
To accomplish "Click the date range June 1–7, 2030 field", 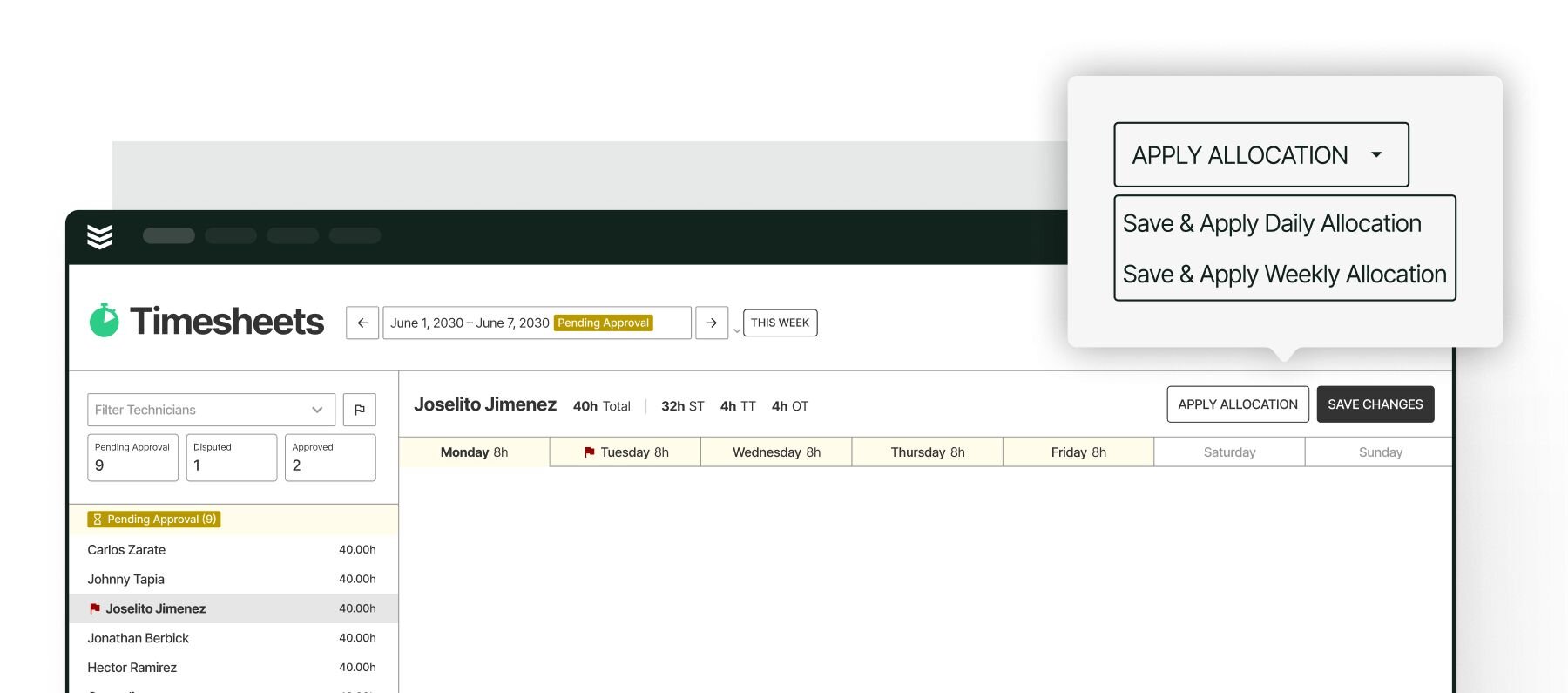I will click(x=537, y=323).
